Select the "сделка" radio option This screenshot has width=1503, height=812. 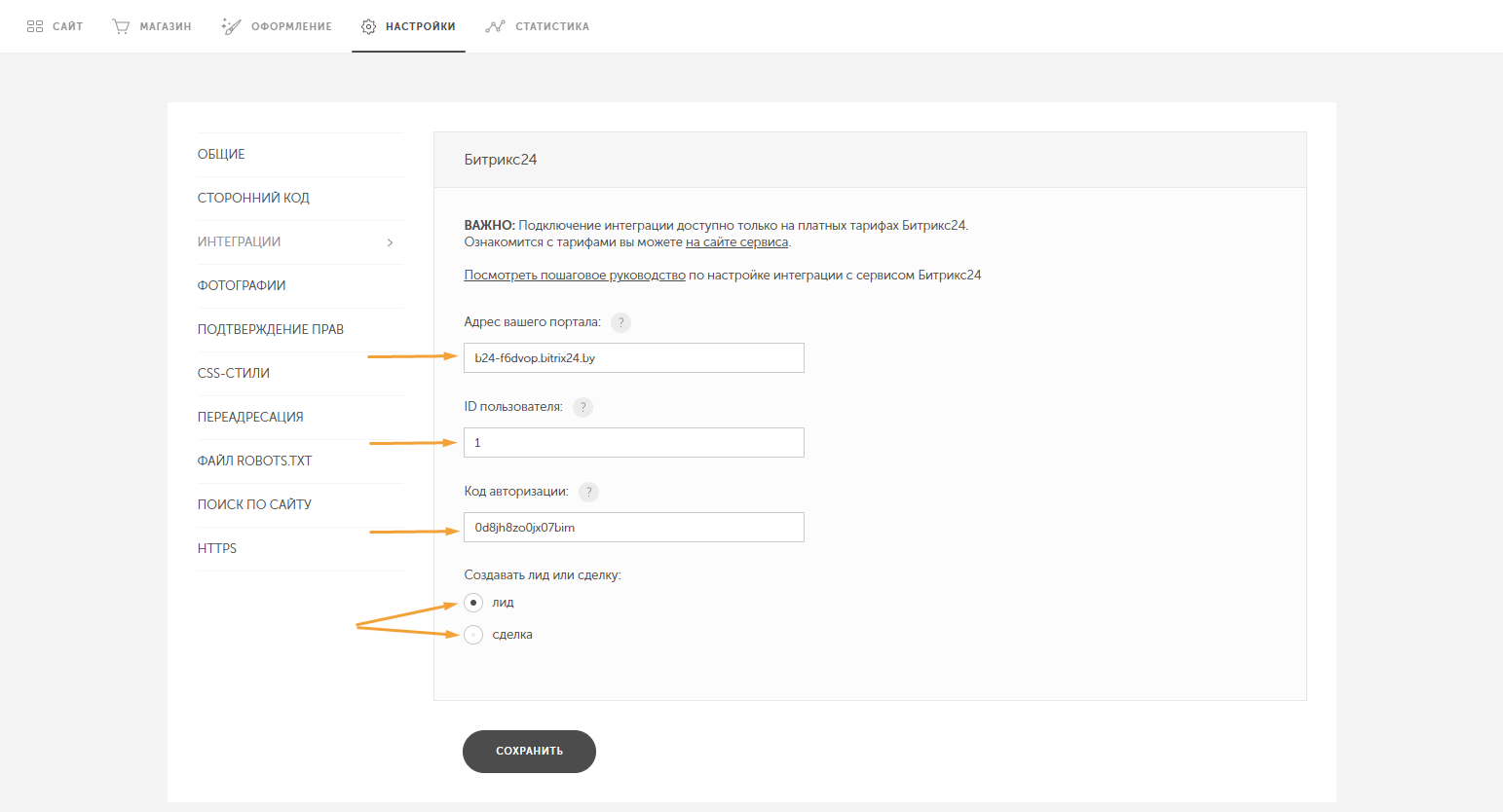point(473,635)
